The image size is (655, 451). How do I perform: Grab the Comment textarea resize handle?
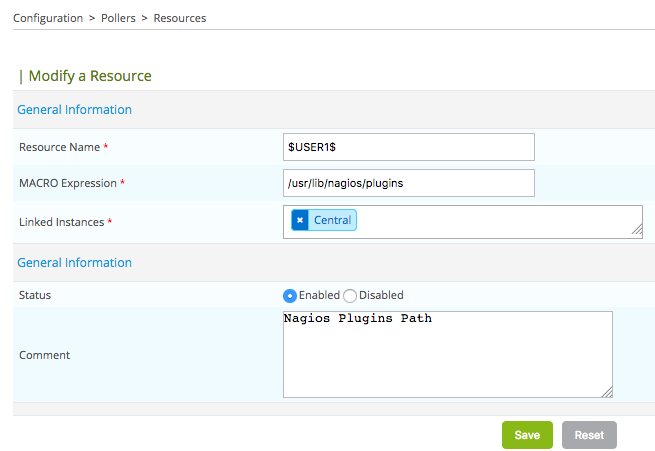606,392
